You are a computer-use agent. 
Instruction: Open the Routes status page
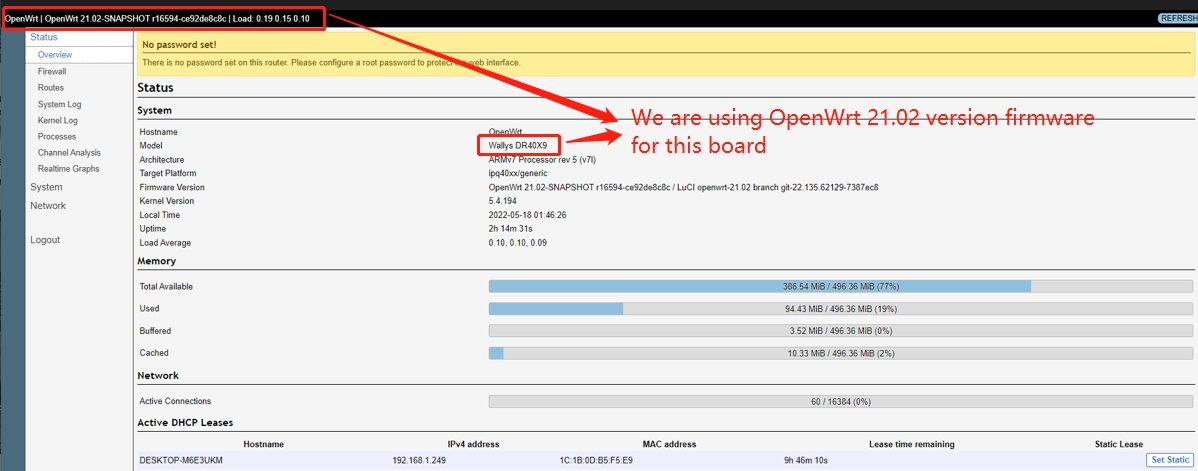coord(50,88)
